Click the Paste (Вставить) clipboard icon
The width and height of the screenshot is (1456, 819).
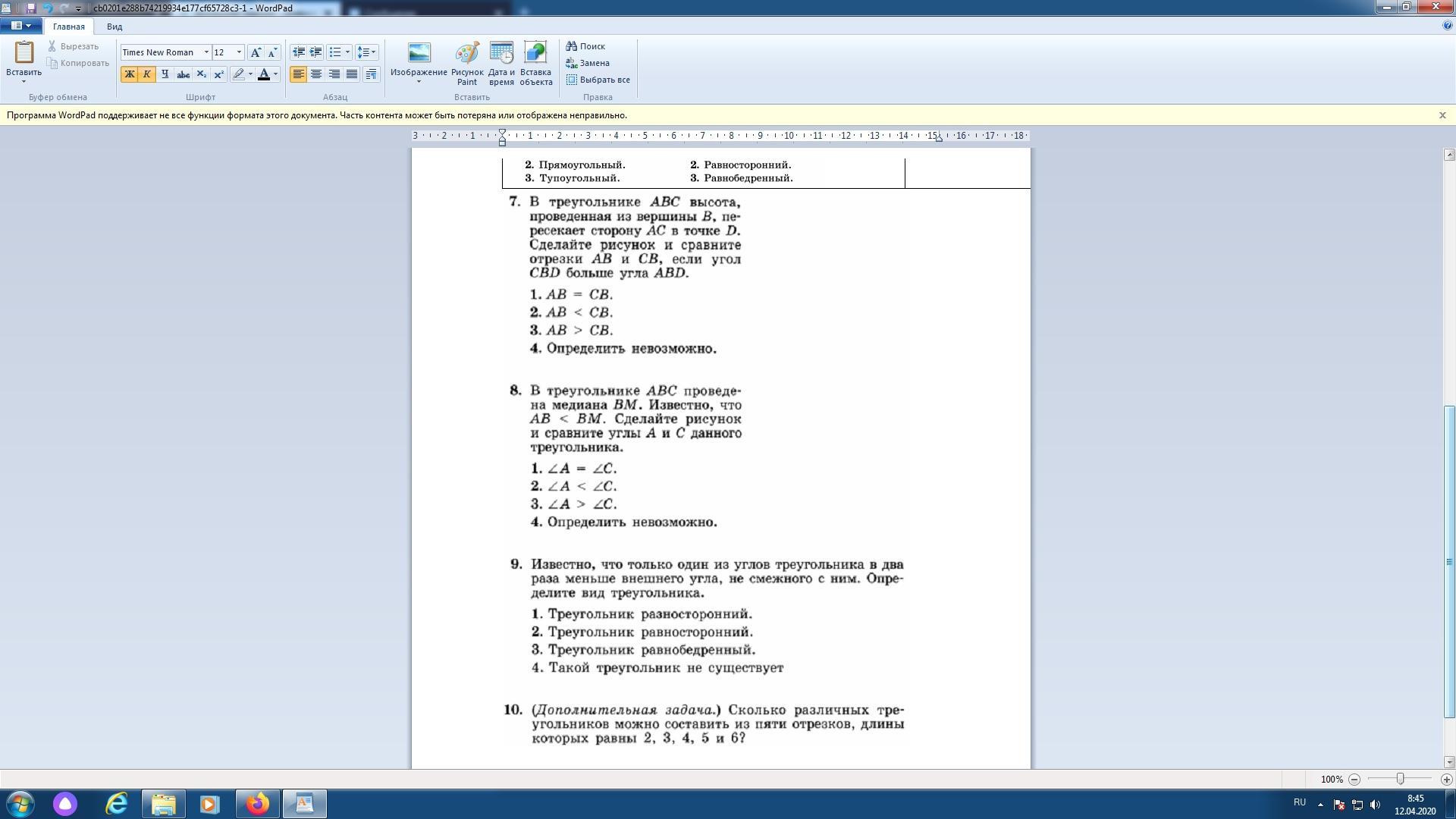pos(24,52)
